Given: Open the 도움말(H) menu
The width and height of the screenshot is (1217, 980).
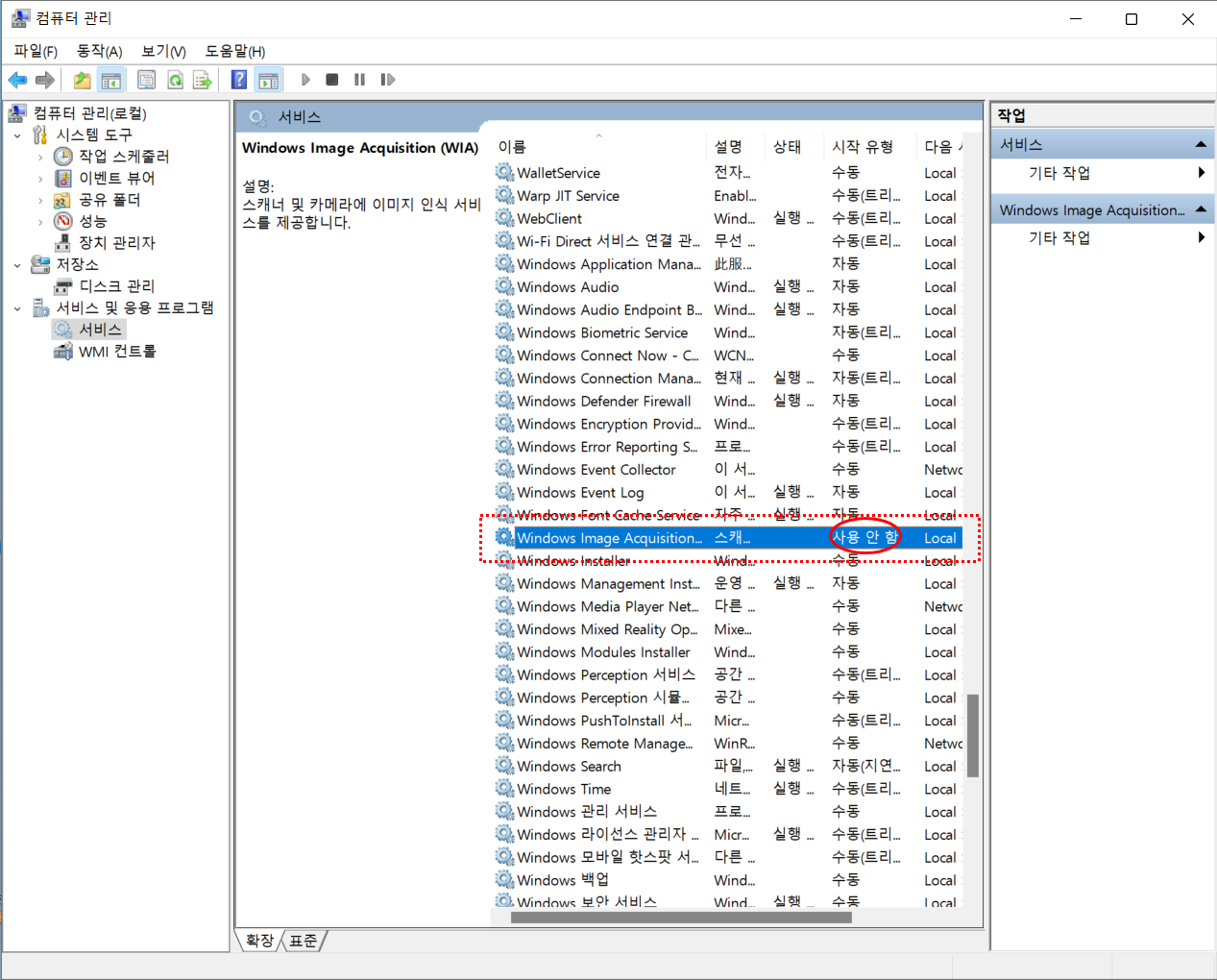Looking at the screenshot, I should coord(235,51).
